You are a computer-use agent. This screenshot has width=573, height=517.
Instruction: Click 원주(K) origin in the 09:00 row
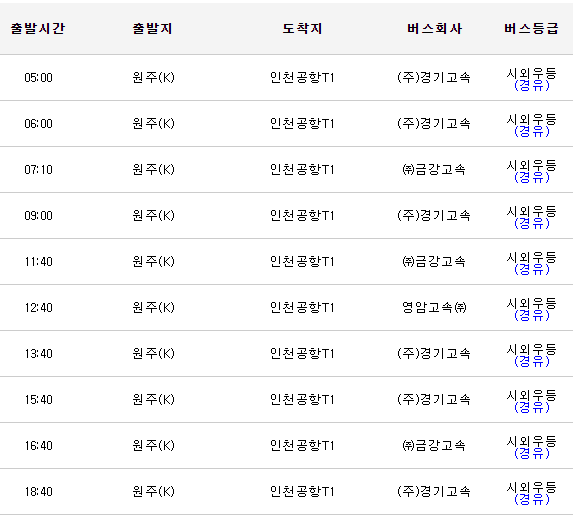153,216
